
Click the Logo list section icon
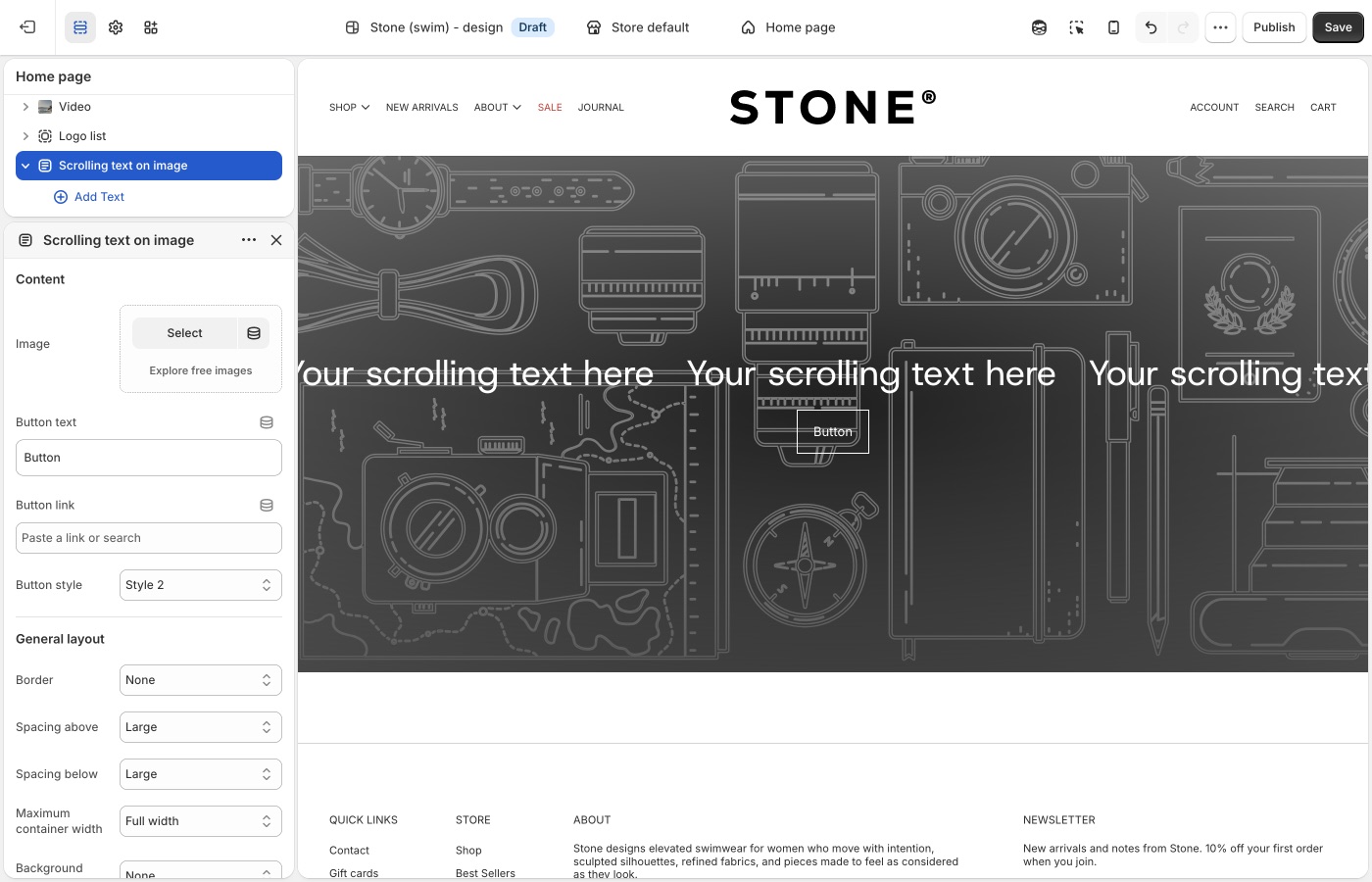[x=45, y=136]
